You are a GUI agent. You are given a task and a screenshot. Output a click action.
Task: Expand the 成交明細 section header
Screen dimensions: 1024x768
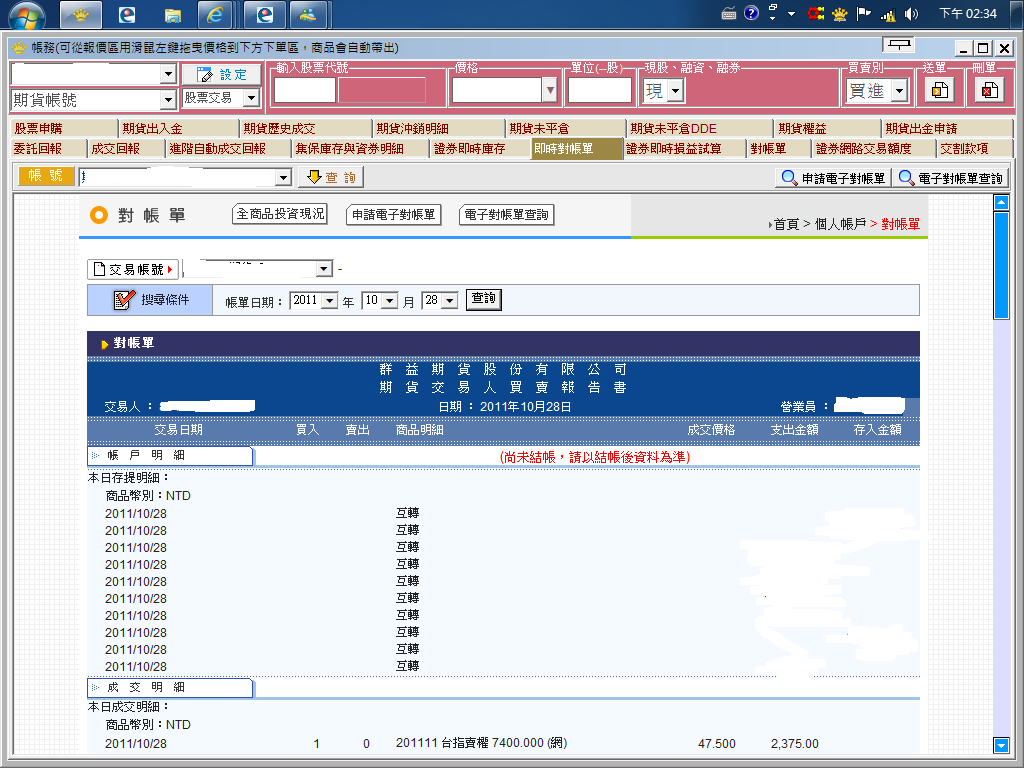[170, 688]
